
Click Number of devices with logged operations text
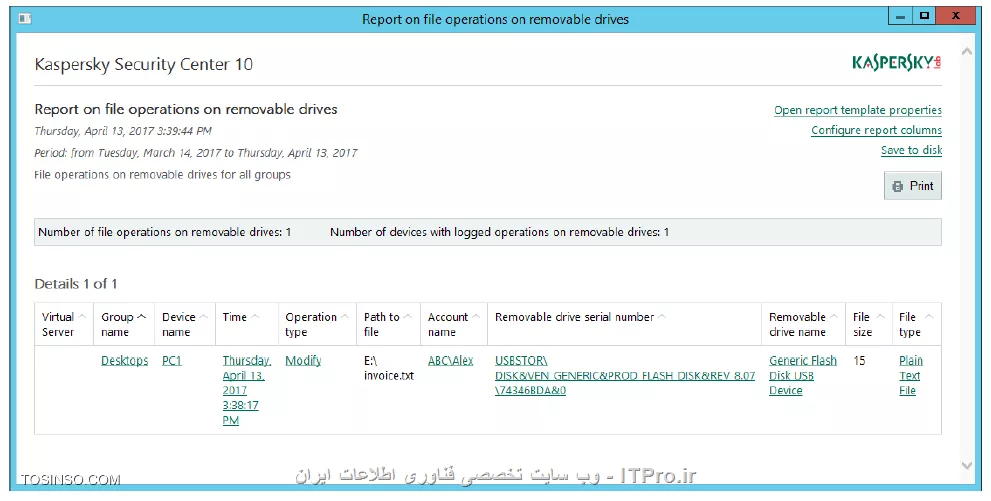(x=499, y=232)
